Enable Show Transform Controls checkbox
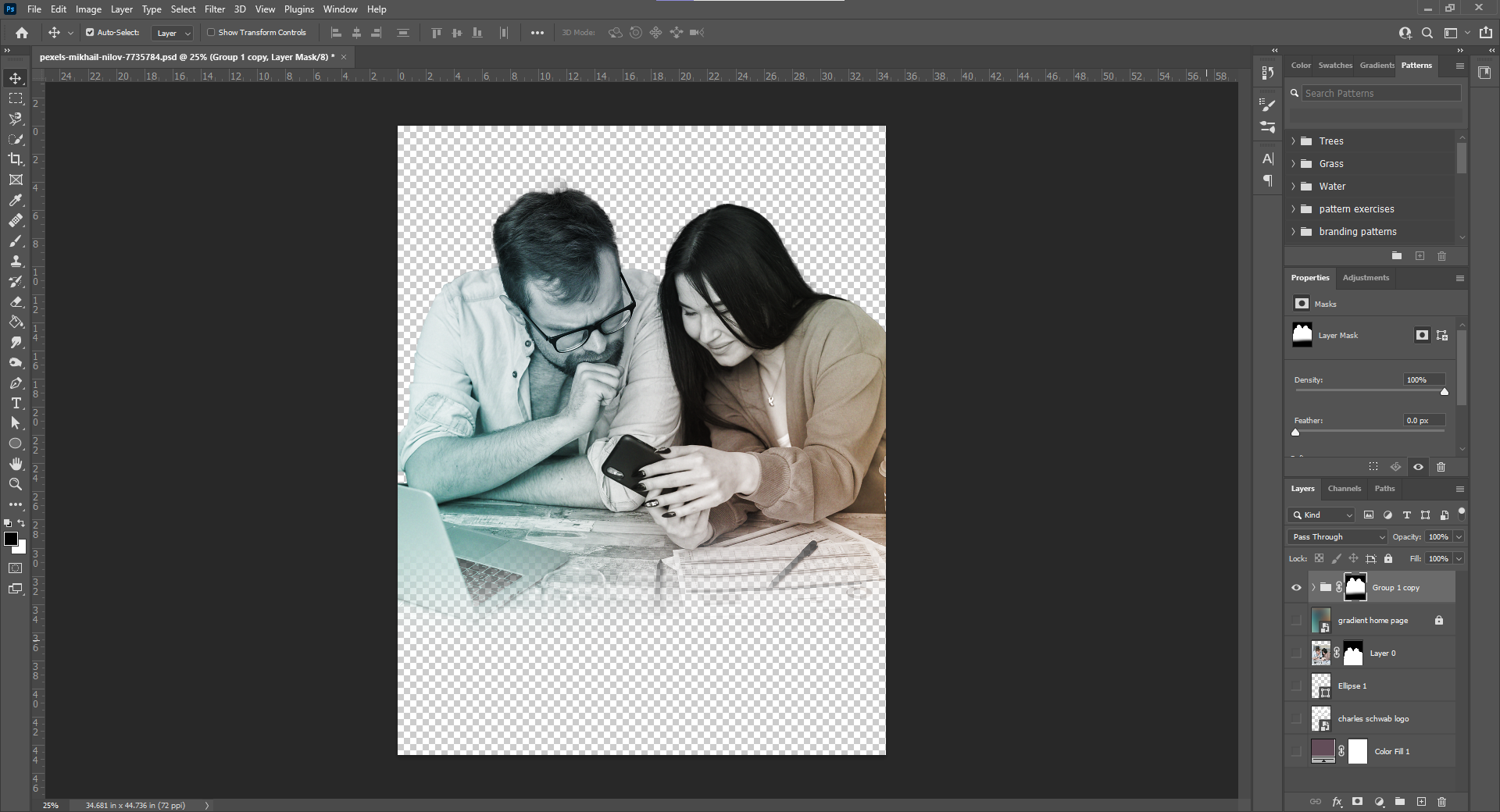The height and width of the screenshot is (812, 1500). pos(211,33)
